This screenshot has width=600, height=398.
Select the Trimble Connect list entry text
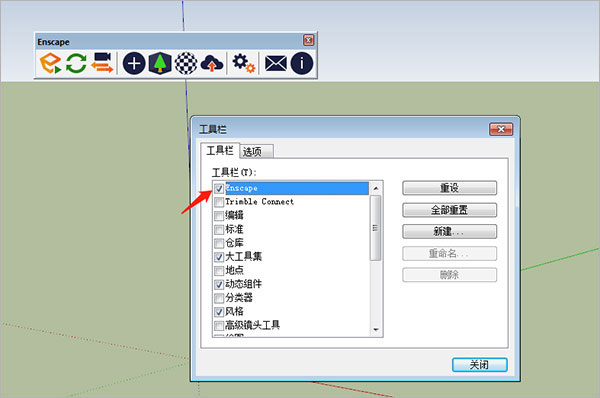coord(259,202)
